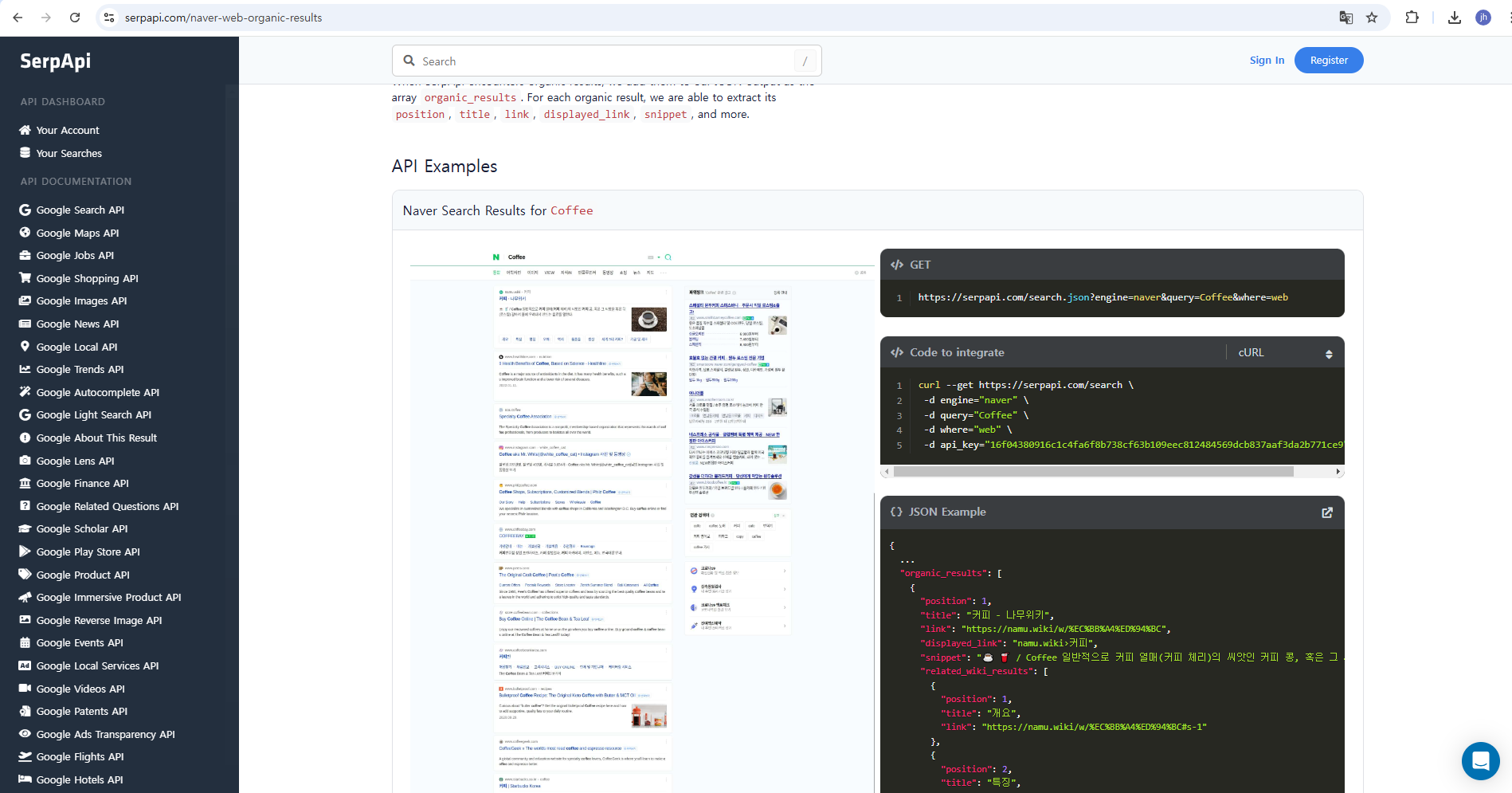Click the Register button
The image size is (1512, 793).
[x=1329, y=60]
